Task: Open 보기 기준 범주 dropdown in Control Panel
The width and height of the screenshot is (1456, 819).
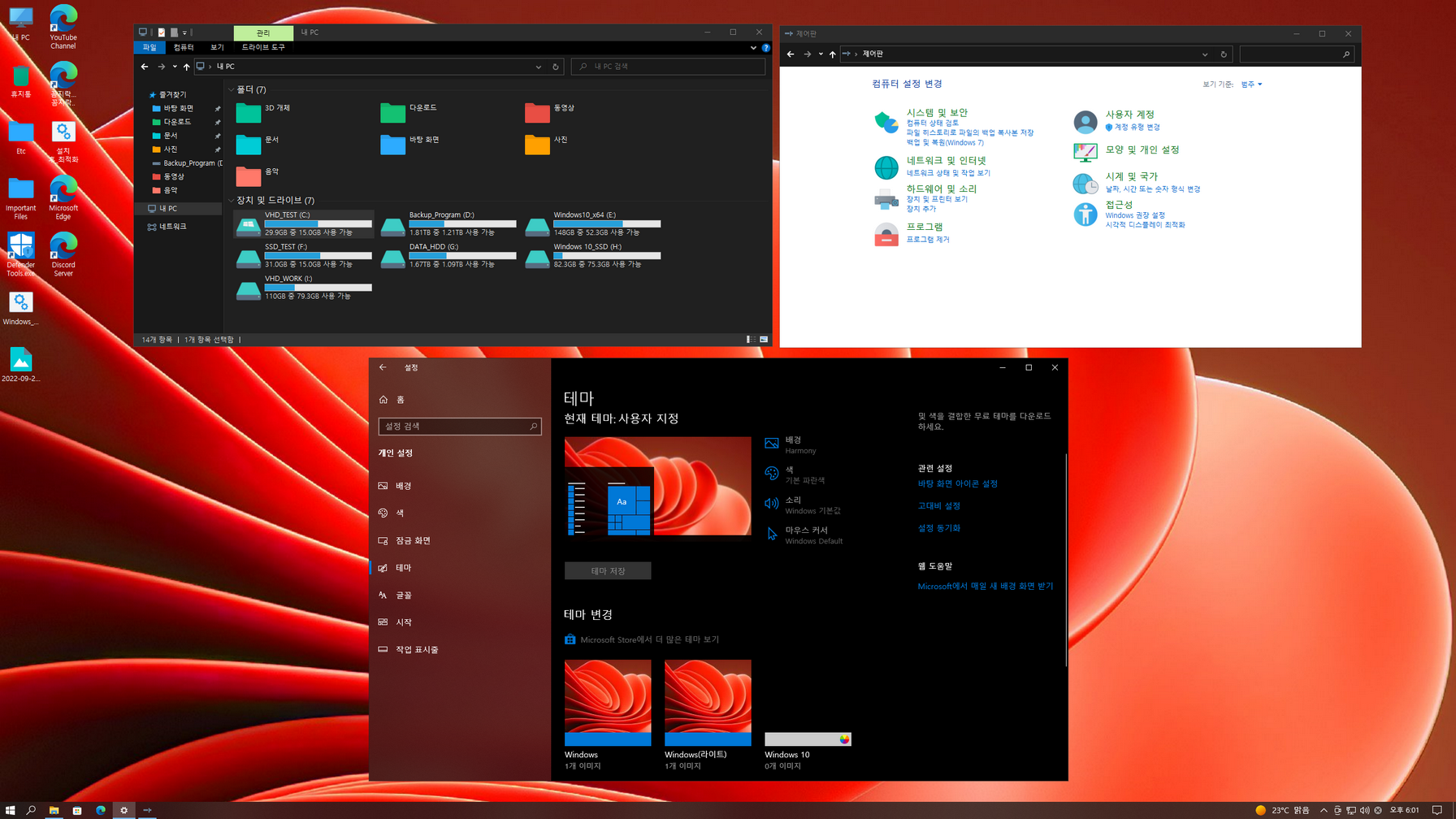Action: coord(1251,84)
